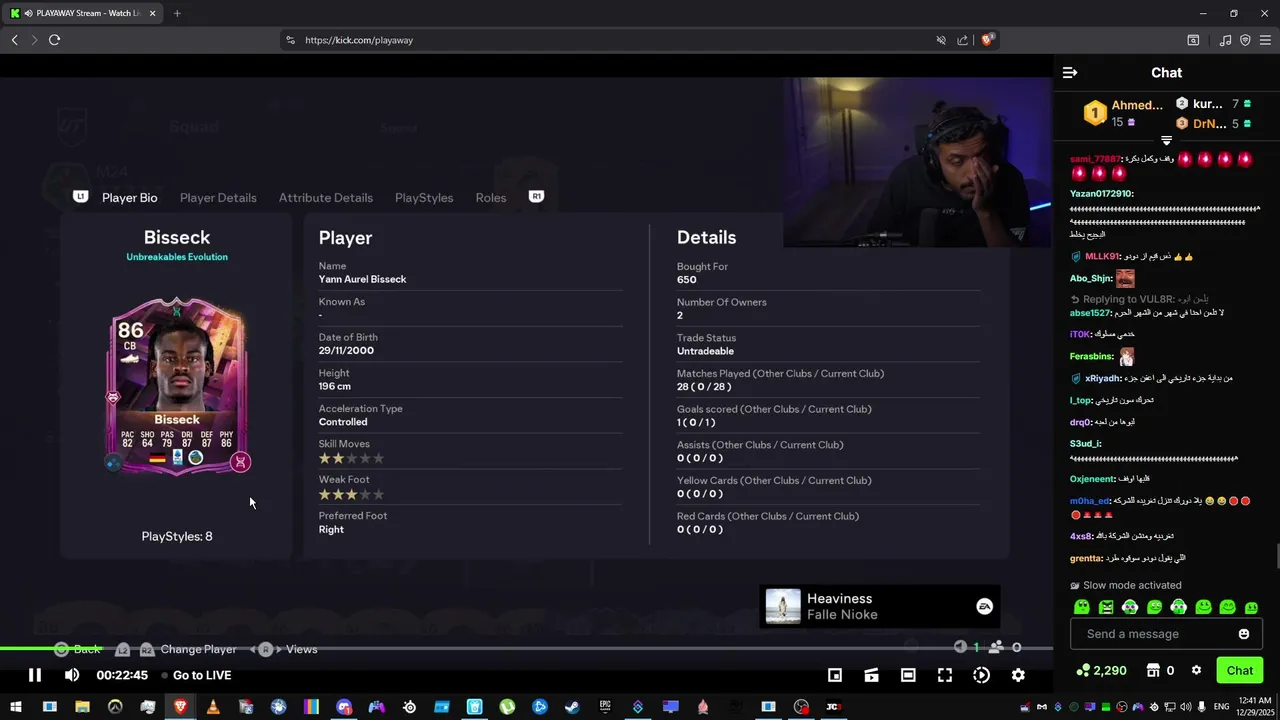Open browser sidebar panel icon

click(x=1193, y=40)
